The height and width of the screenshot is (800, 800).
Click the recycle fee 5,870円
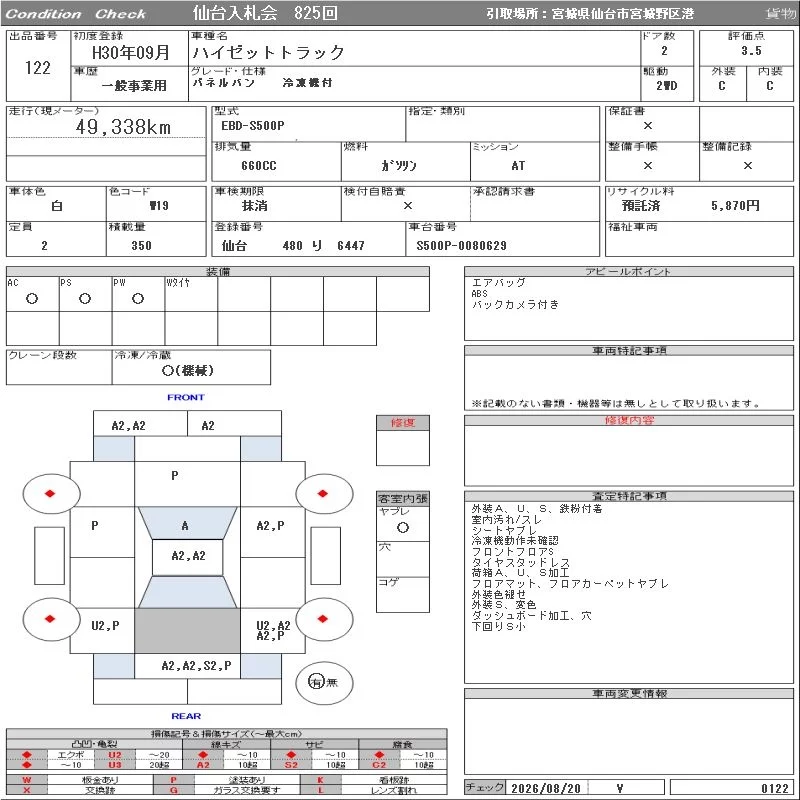(735, 206)
